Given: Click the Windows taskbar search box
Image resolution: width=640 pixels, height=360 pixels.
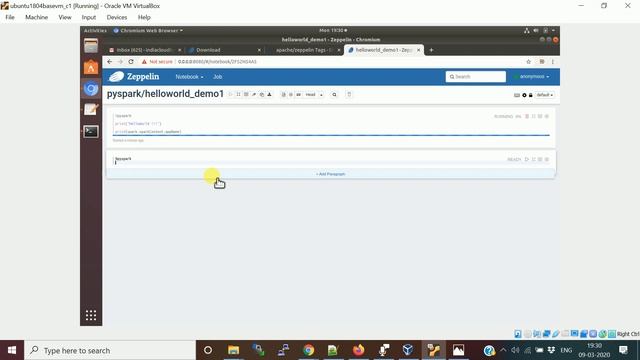Looking at the screenshot, I should tap(110, 350).
